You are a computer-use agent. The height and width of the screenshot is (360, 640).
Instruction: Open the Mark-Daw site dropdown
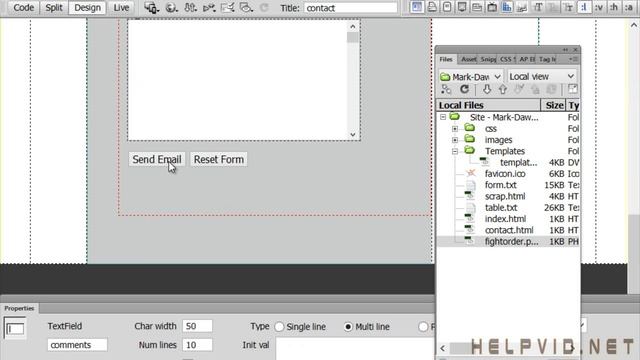point(470,76)
